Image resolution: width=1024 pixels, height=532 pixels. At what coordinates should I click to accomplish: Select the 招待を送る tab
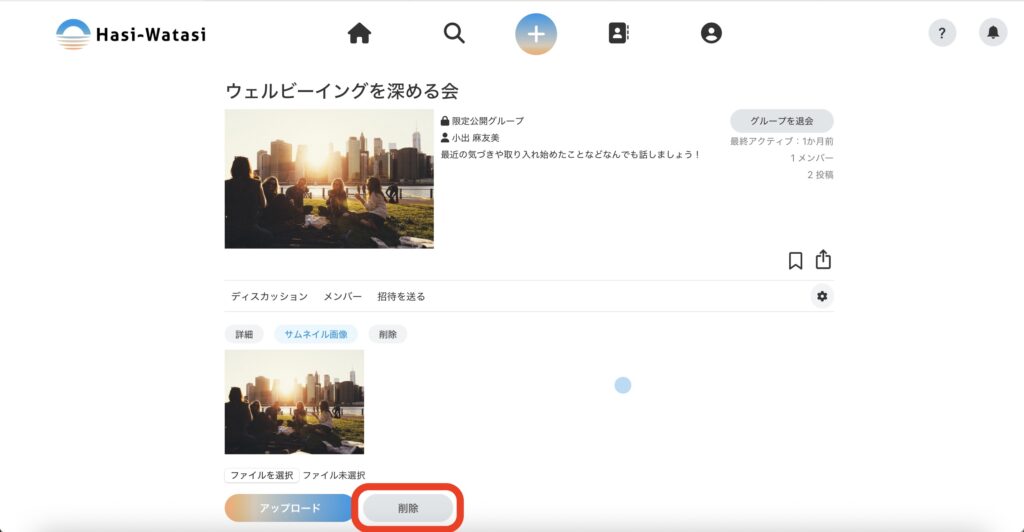[401, 297]
